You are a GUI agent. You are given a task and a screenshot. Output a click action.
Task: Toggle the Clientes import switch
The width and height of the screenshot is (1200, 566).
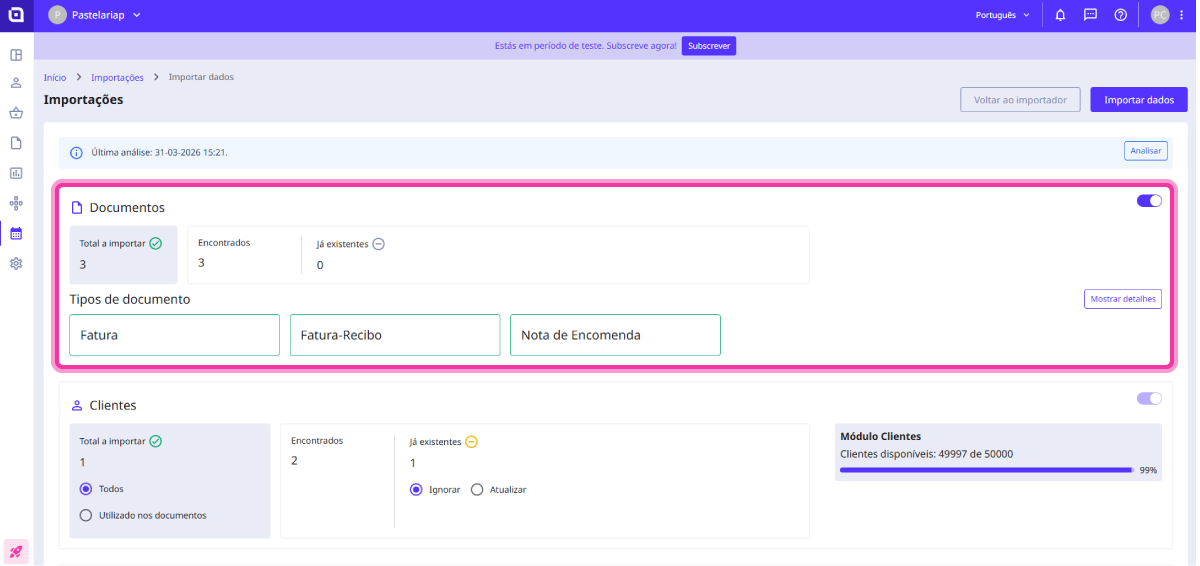pyautogui.click(x=1149, y=398)
